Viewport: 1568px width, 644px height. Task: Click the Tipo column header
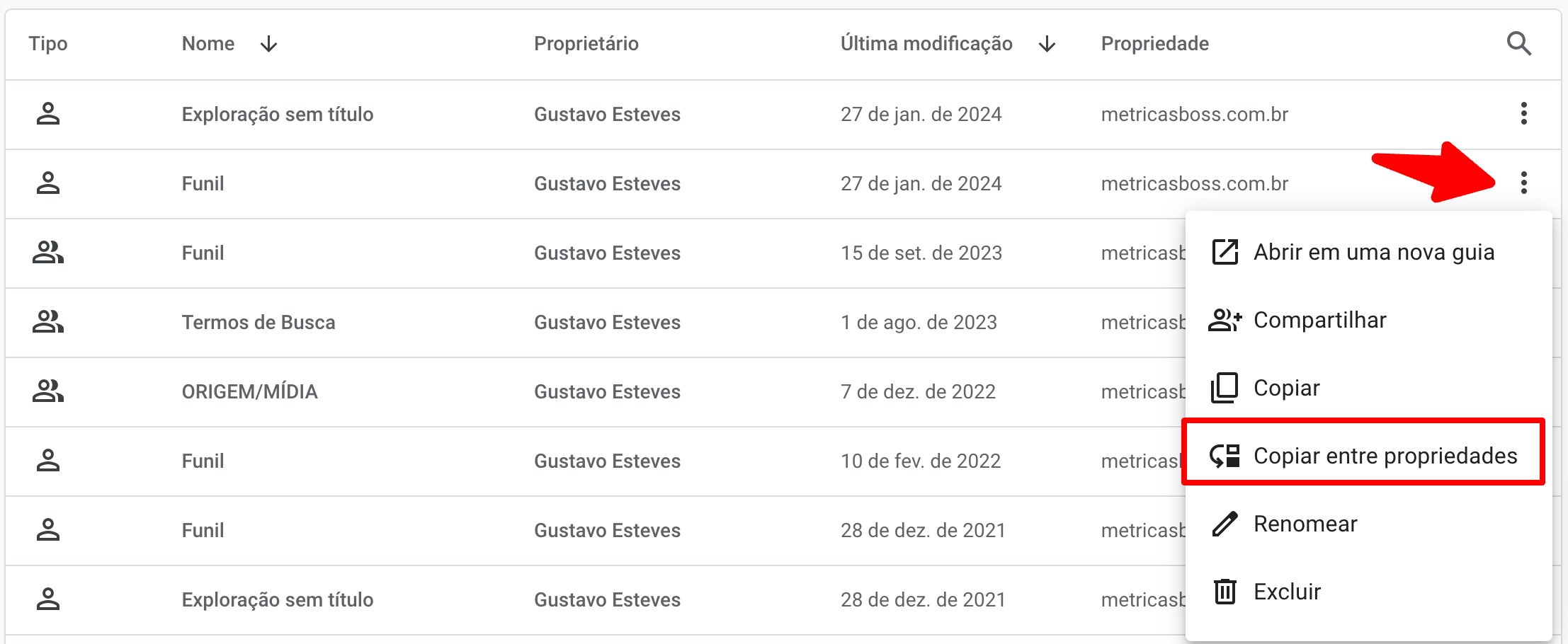[x=48, y=44]
